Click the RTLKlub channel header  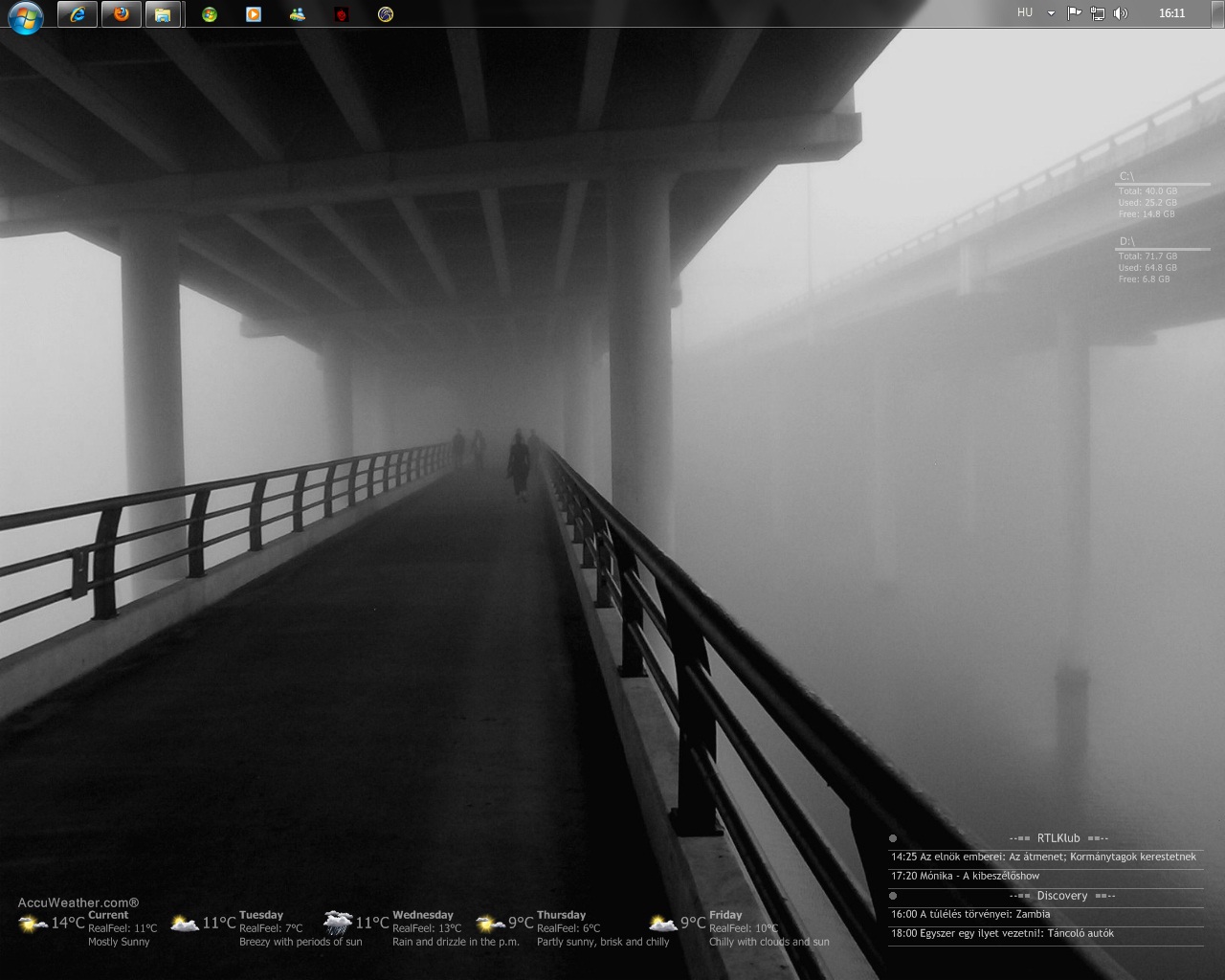click(1058, 838)
